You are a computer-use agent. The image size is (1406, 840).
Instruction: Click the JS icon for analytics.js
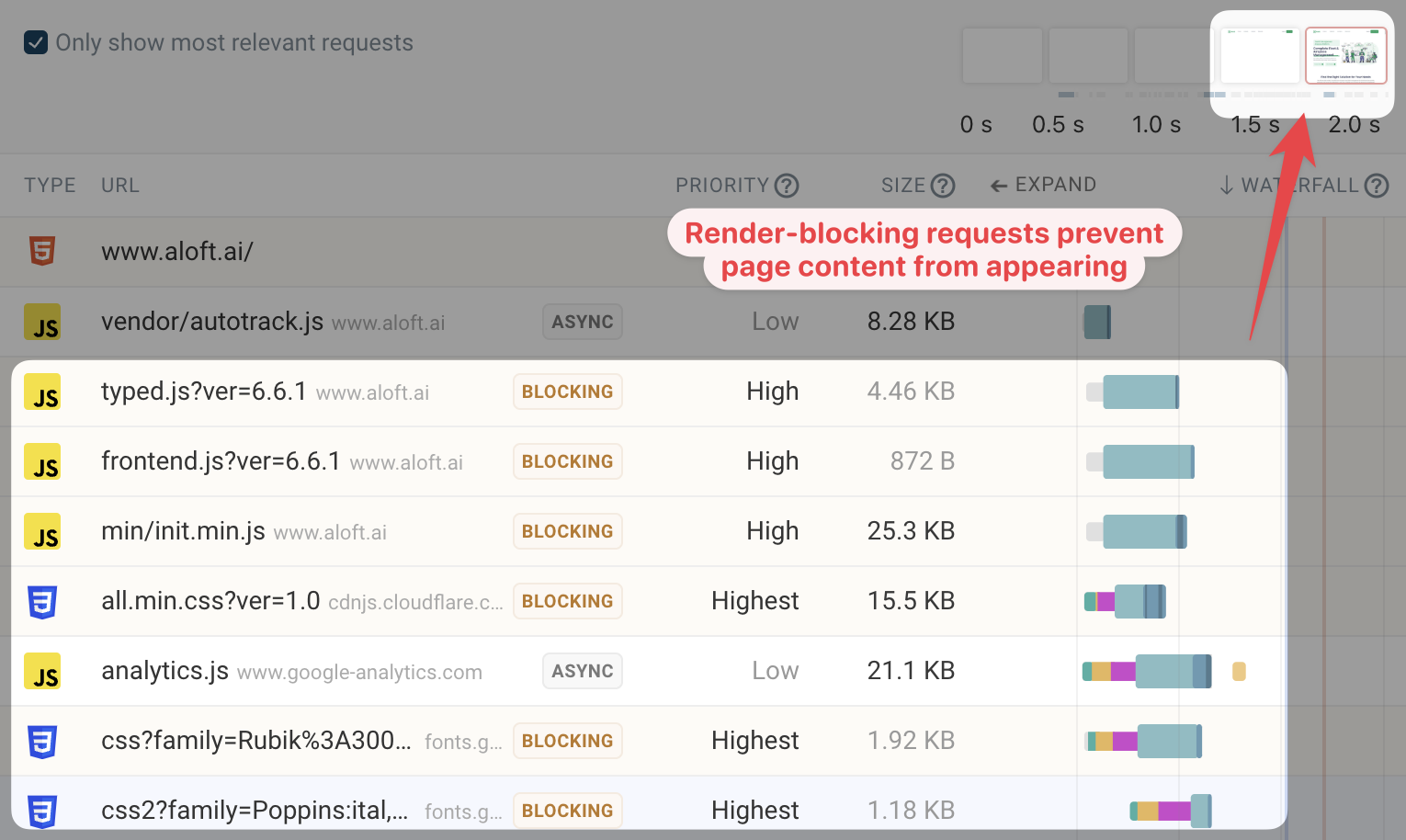tap(42, 671)
